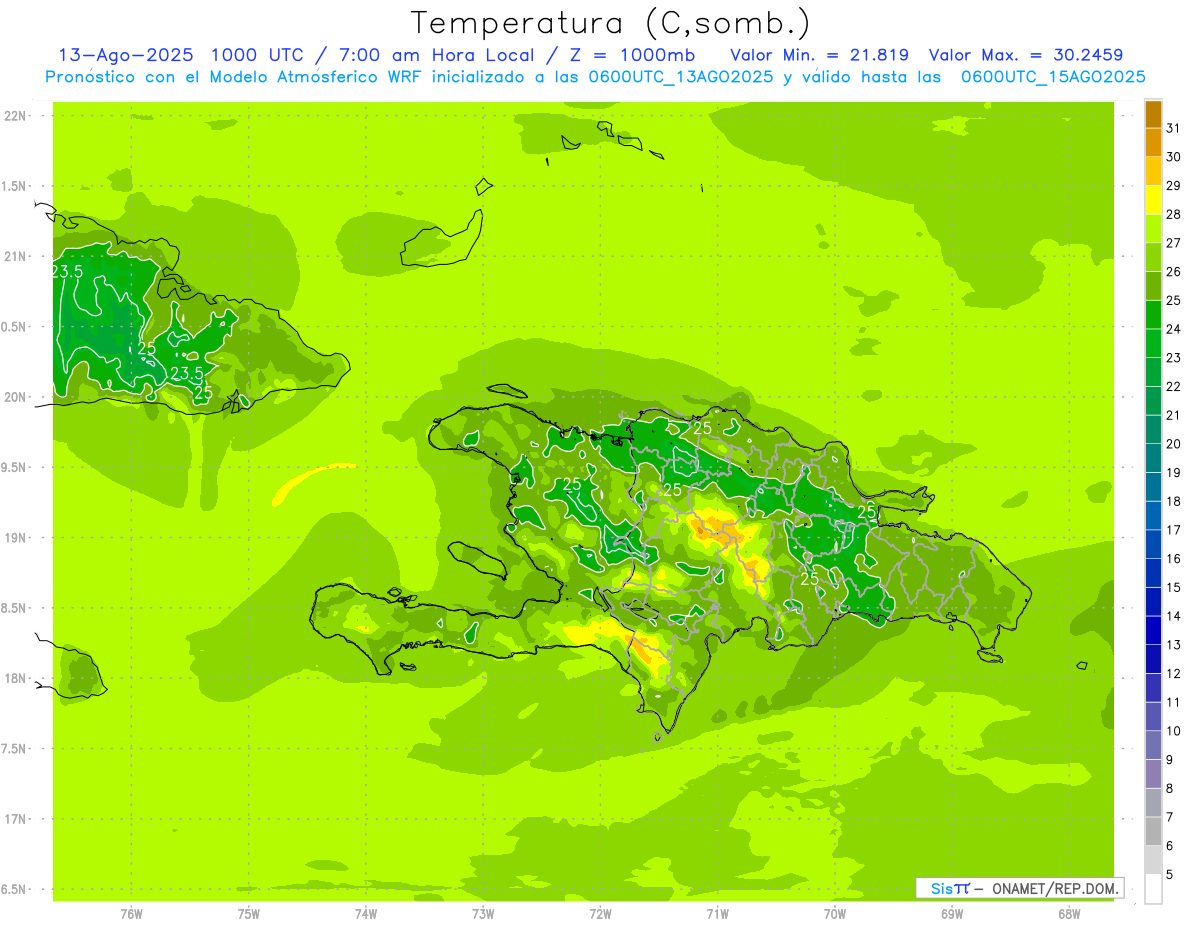Viewport: 1200px width, 927px height.
Task: Pick legend color swatch between 6 and 7
Action: click(1153, 832)
